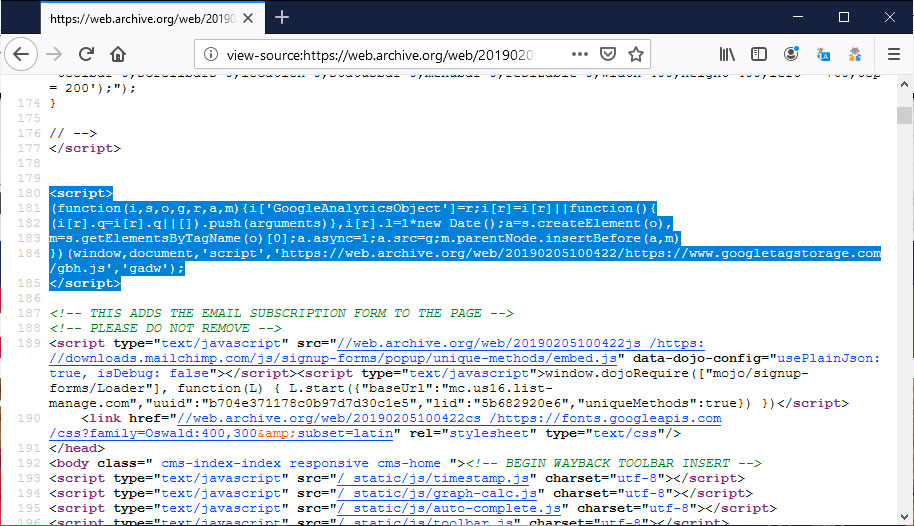This screenshot has height=526, width=914.
Task: Click the 'BEGIN WAYBACK TOOLBAR INSERT' comment
Action: [x=614, y=463]
